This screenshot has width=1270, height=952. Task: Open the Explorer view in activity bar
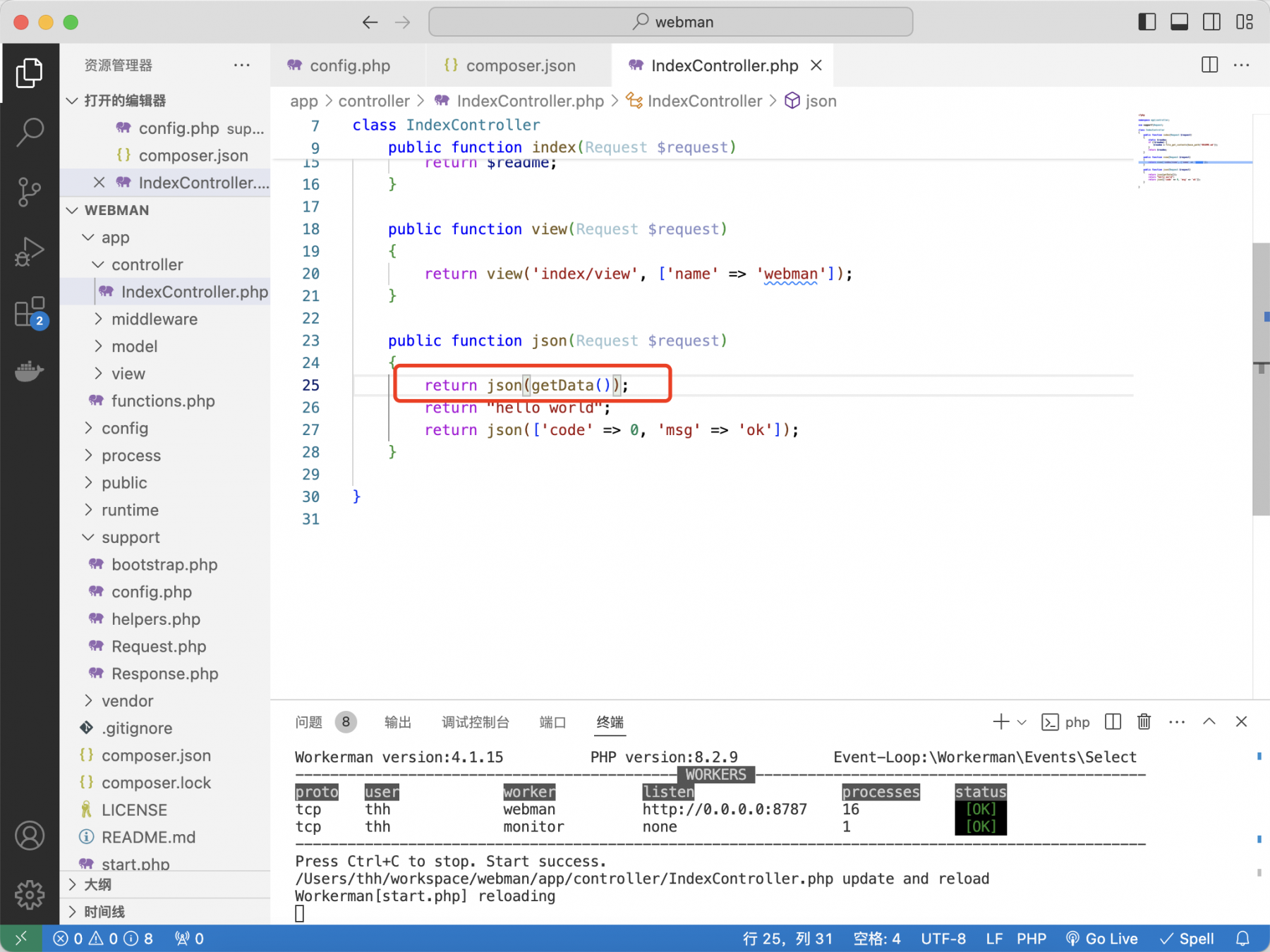pyautogui.click(x=29, y=73)
